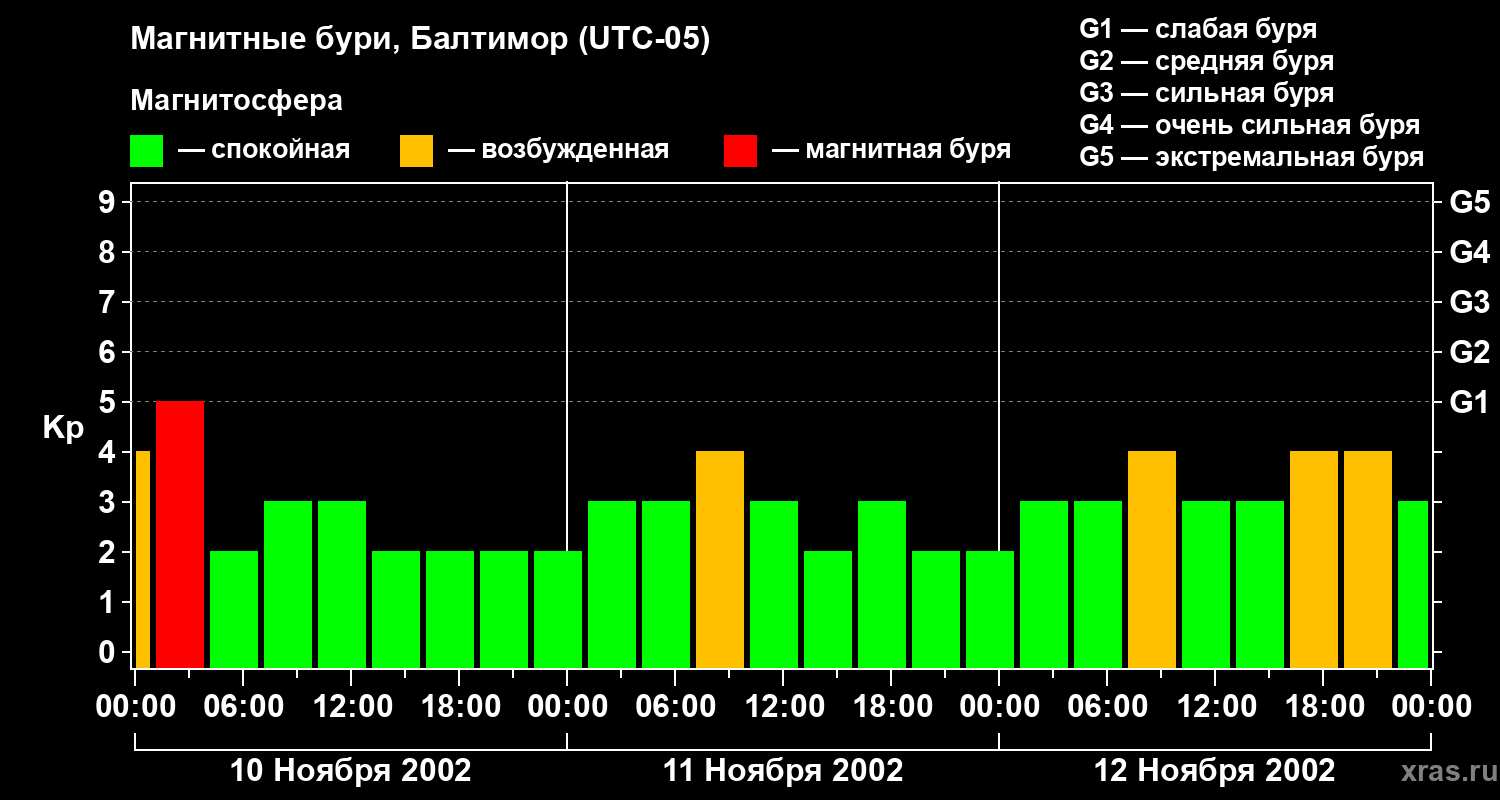Click the '11 Ноября 2002' date label

tap(783, 771)
